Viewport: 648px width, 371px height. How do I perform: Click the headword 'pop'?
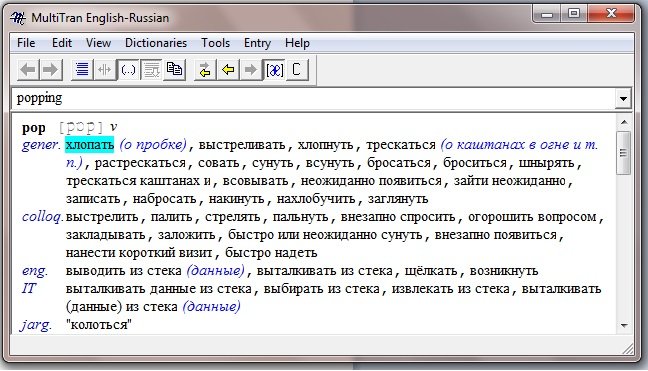[x=33, y=128]
